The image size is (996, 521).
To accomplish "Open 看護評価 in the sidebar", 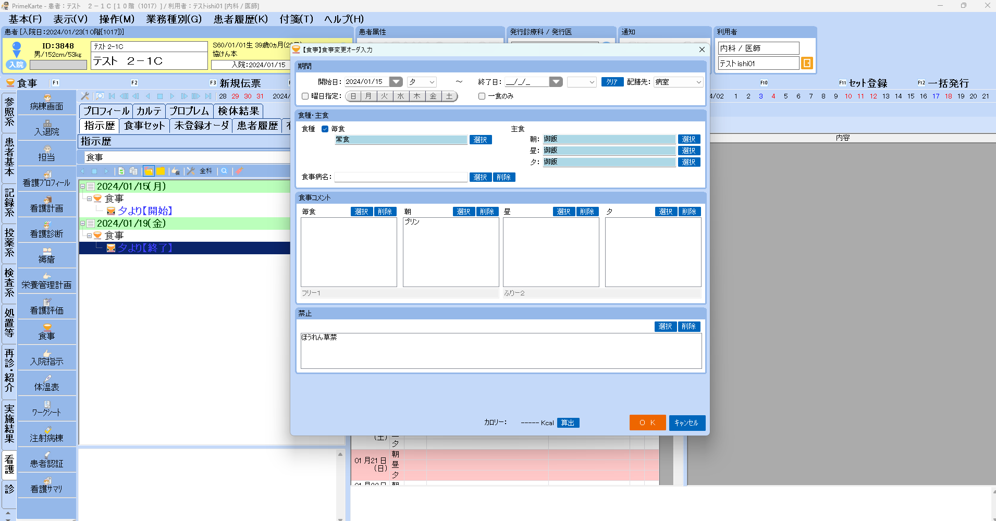I will (x=47, y=307).
